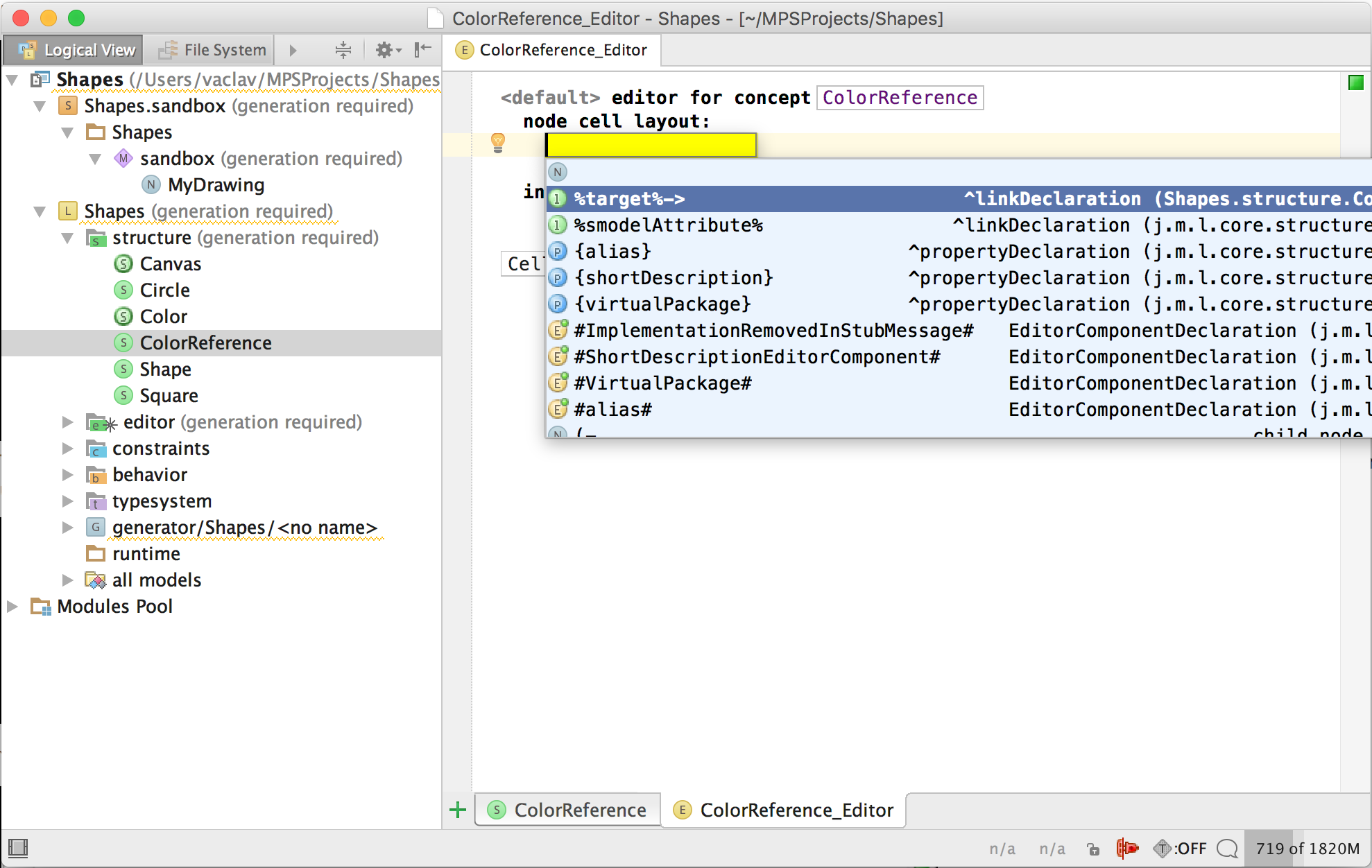1372x868 pixels.
Task: Click the yellow highlighted empty cell field
Action: coord(651,145)
